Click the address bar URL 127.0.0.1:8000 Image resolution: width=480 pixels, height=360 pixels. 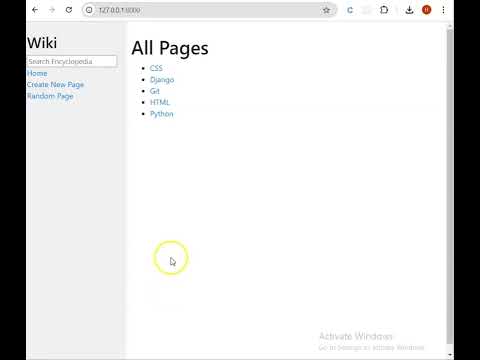(x=119, y=10)
